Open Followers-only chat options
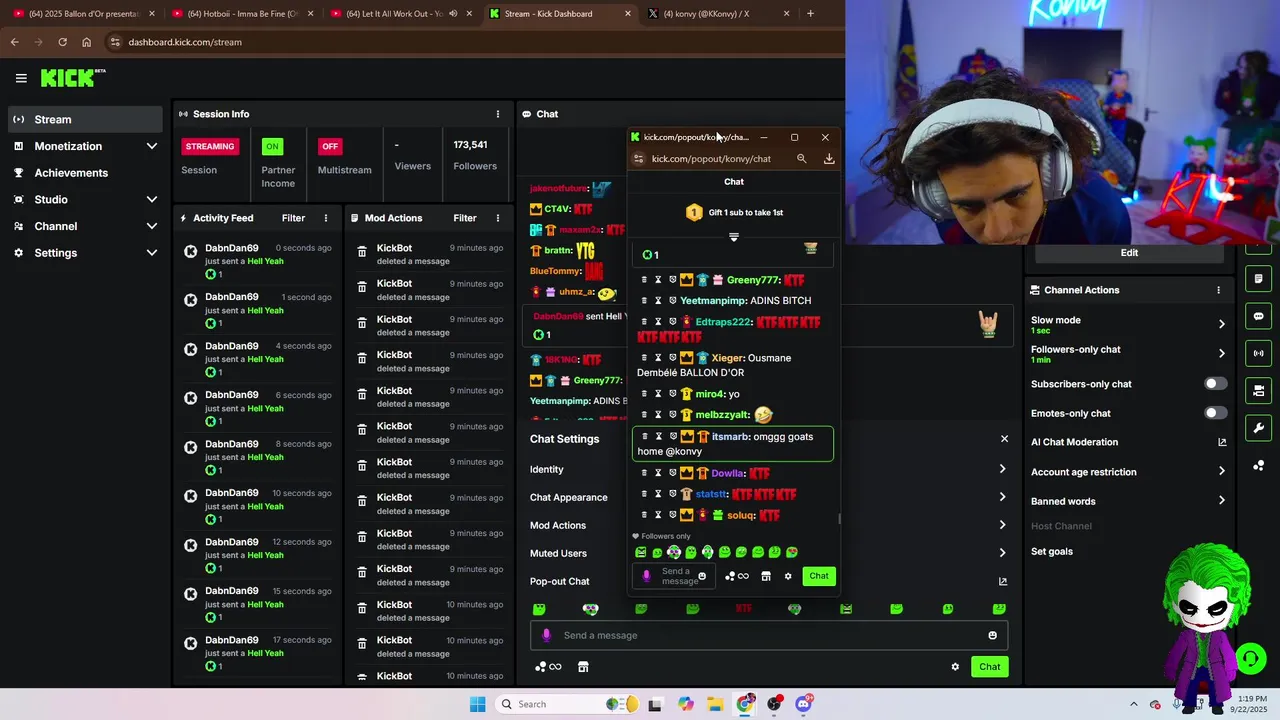This screenshot has height=720, width=1280. coord(1128,353)
